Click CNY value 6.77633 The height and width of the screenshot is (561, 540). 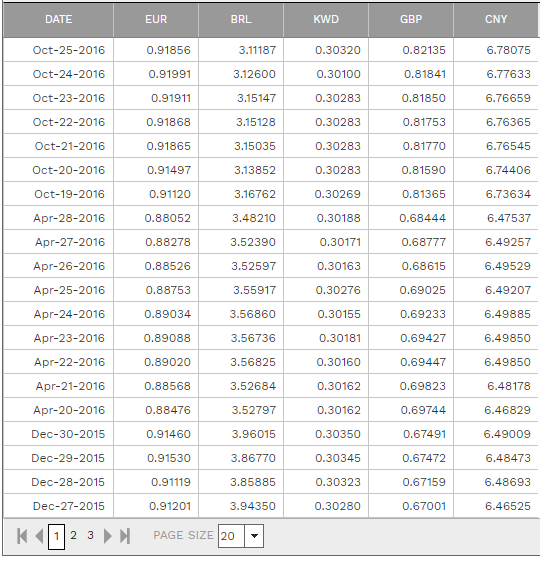point(509,74)
